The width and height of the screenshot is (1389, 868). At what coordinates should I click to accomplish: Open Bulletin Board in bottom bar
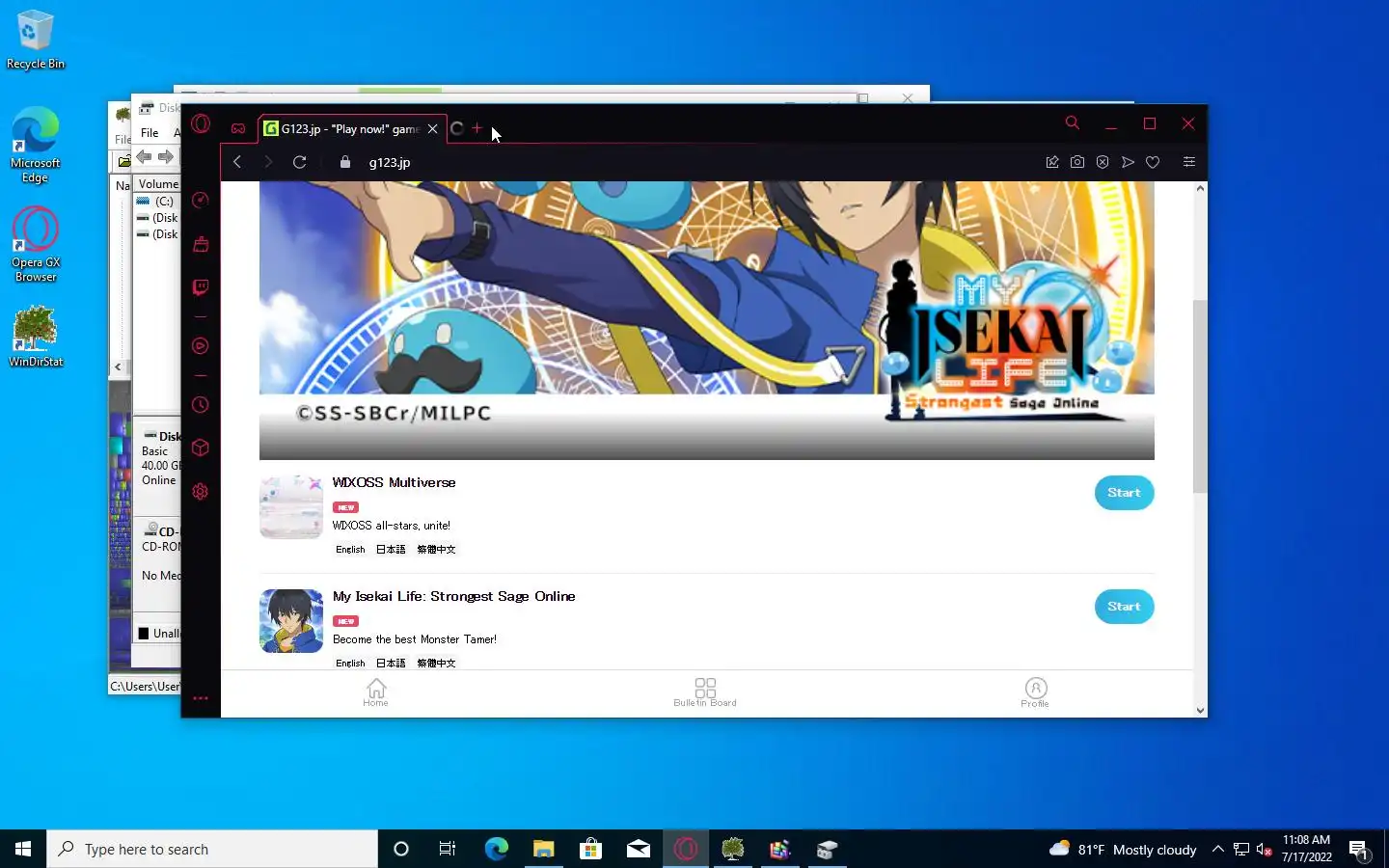pyautogui.click(x=705, y=692)
